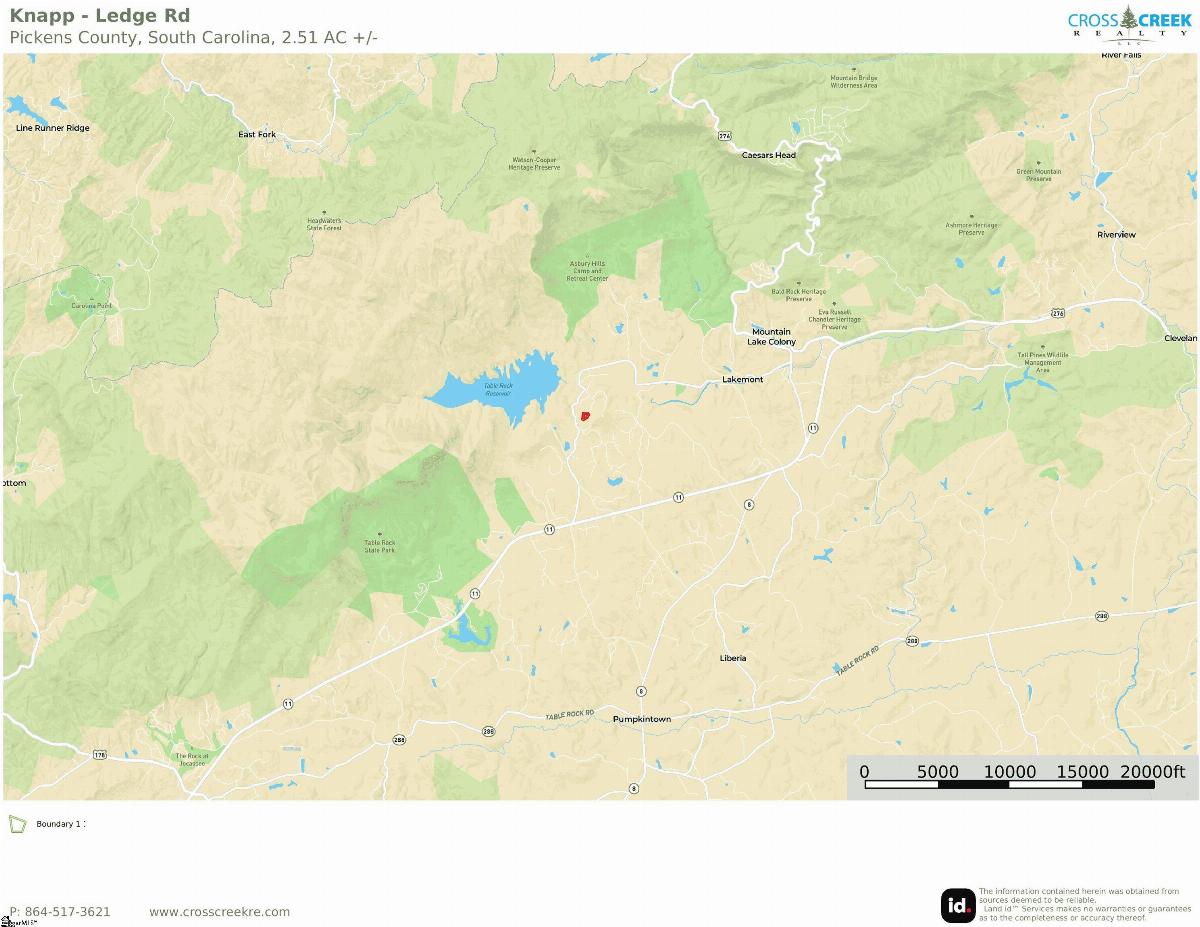Click the Land id logo badge
This screenshot has height=927, width=1200.
[x=958, y=905]
